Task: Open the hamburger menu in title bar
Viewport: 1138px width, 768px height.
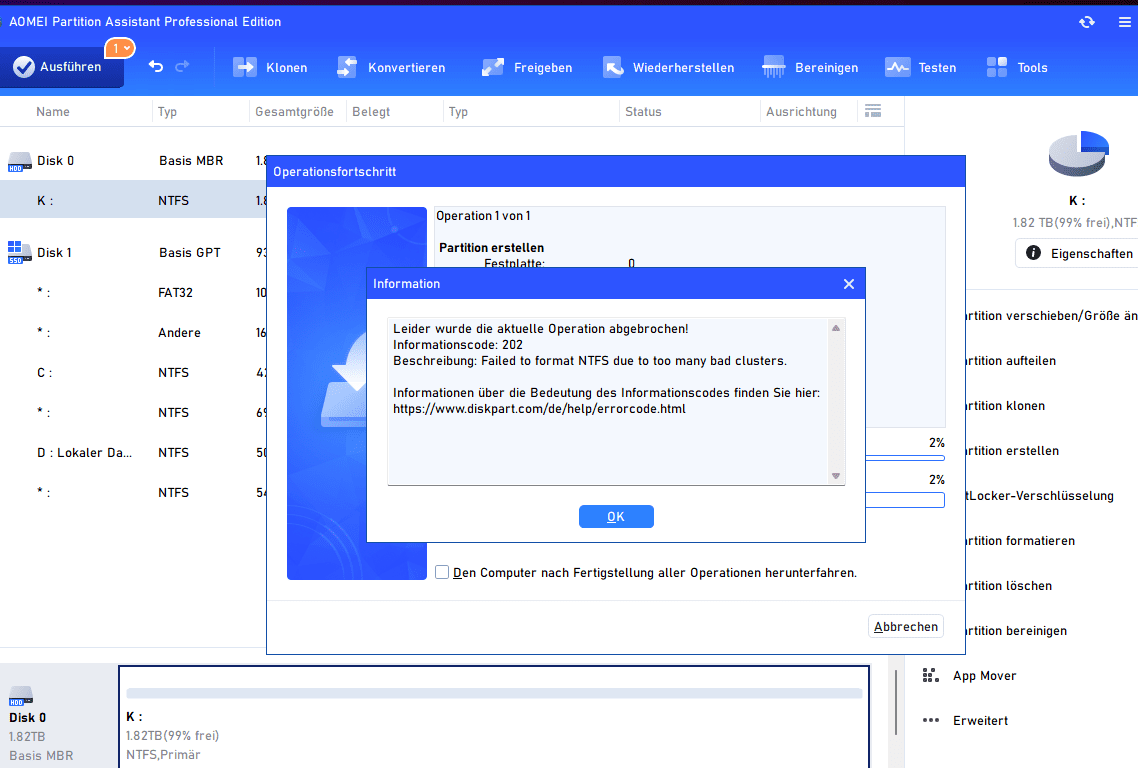Action: 1124,22
